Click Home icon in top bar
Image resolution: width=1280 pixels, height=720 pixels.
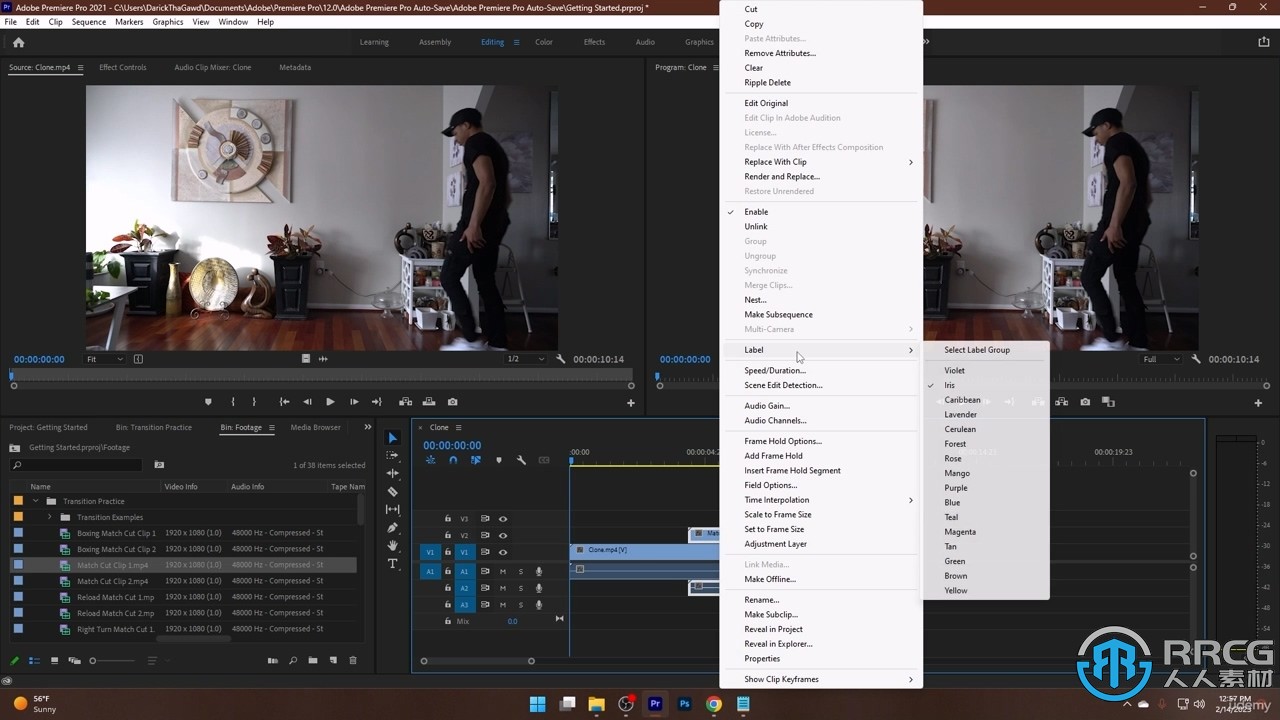[18, 42]
